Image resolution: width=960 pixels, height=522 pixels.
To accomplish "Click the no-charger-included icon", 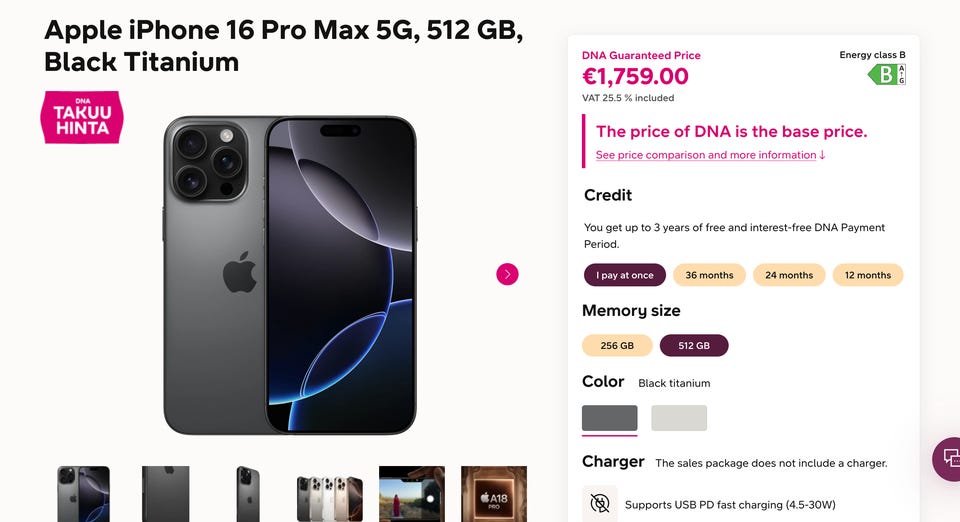I will 600,503.
